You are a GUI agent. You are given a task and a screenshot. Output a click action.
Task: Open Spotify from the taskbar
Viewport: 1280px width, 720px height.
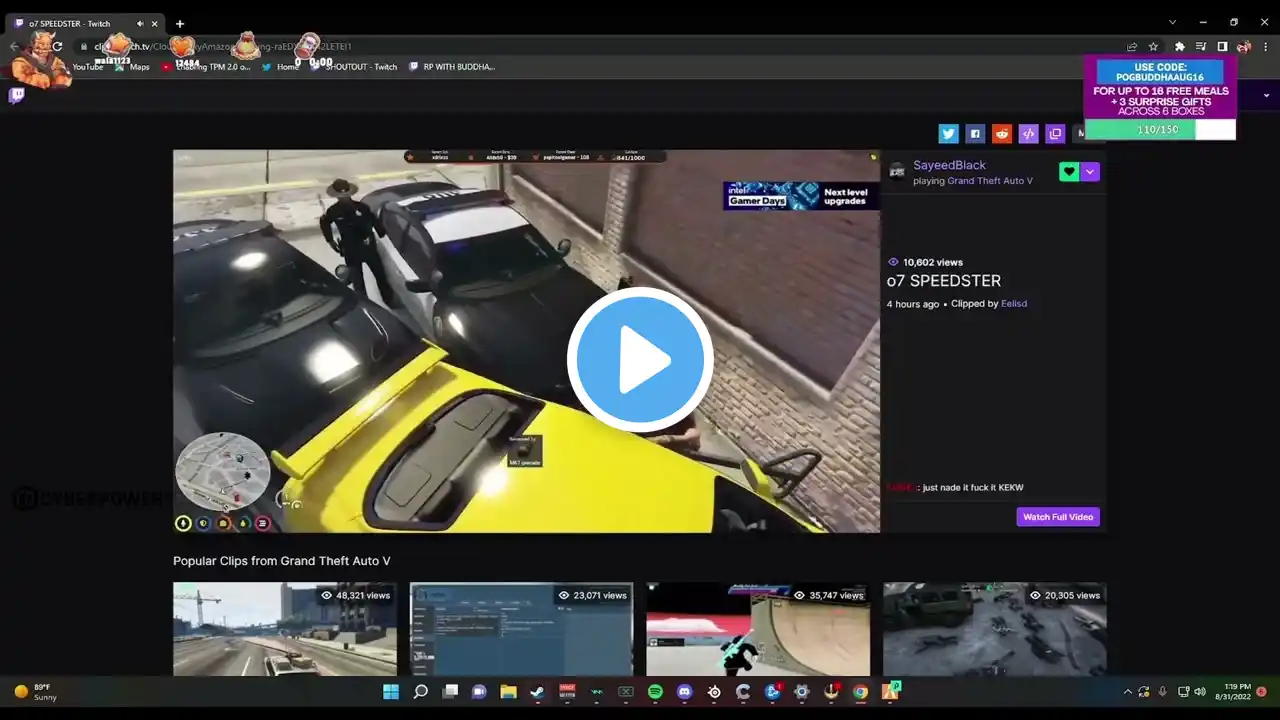(655, 691)
